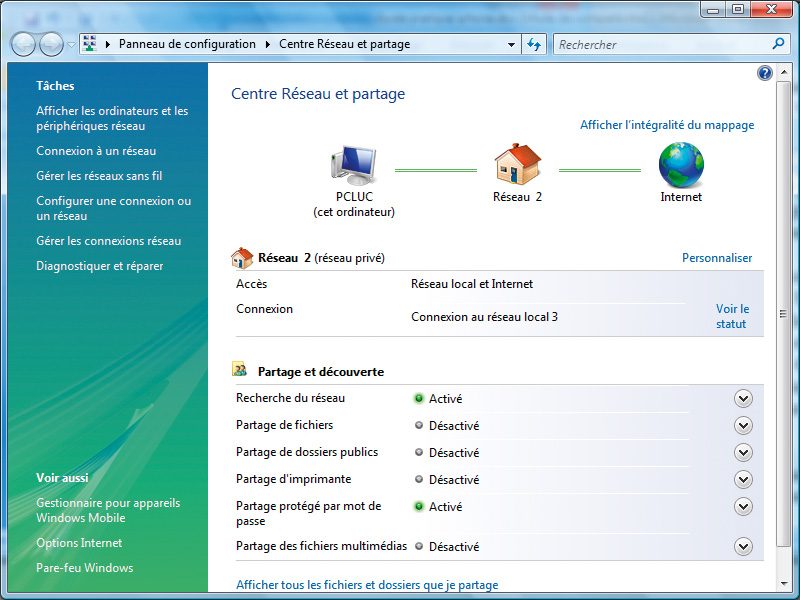800x600 pixels.
Task: Open arrow before 'Panneau de configuration' breadcrumb
Action: click(x=108, y=44)
